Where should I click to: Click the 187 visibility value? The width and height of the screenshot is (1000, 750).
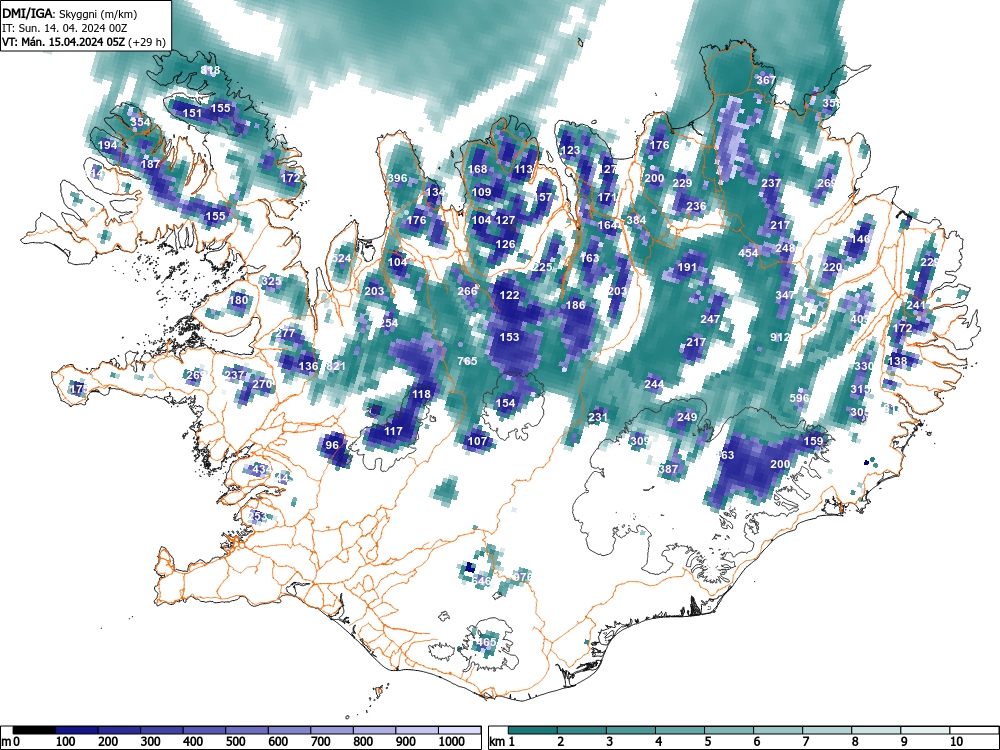pos(150,165)
